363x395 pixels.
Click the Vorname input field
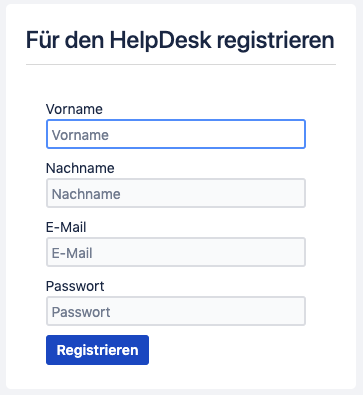176,134
